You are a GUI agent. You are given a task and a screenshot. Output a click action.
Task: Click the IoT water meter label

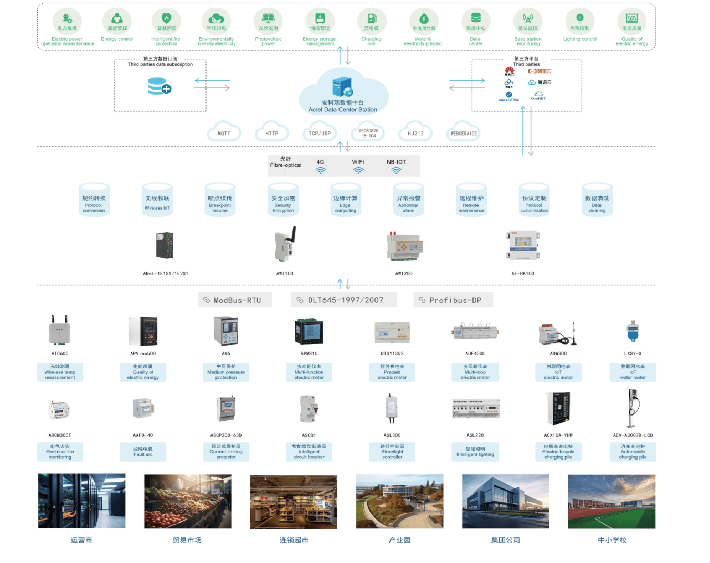pos(633,372)
